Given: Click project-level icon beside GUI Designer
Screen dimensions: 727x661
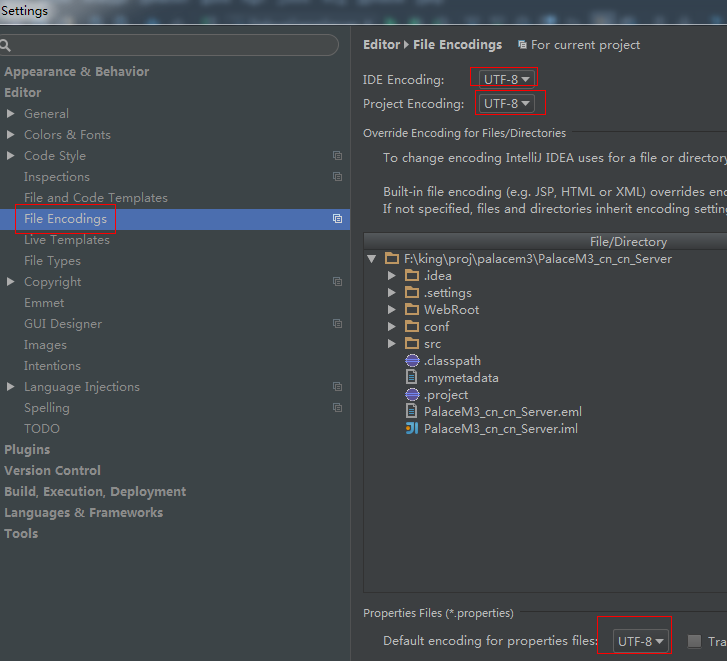Looking at the screenshot, I should pos(338,324).
